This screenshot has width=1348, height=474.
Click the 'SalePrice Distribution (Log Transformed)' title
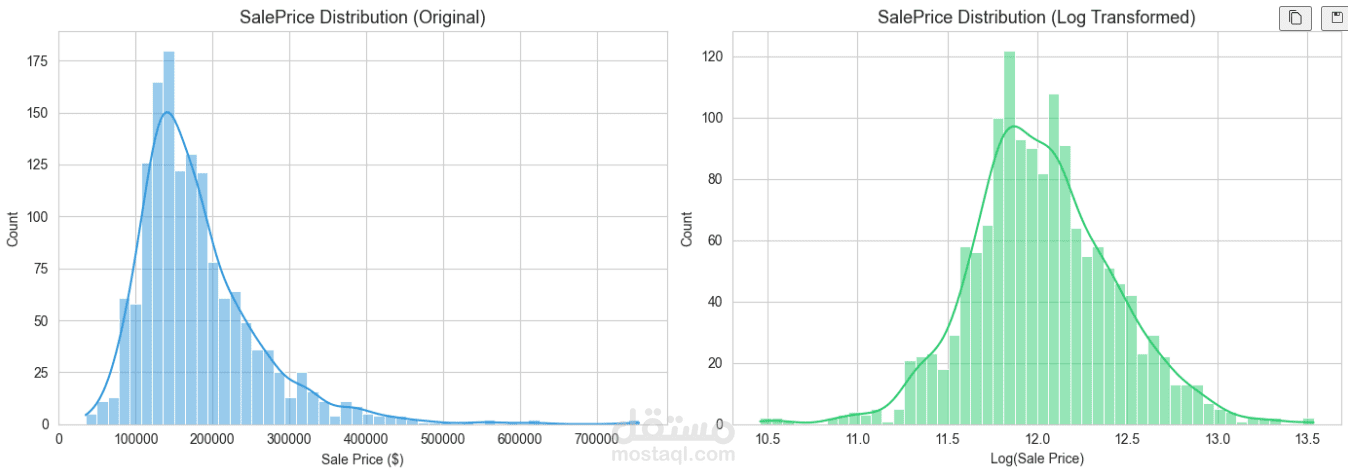[1036, 17]
